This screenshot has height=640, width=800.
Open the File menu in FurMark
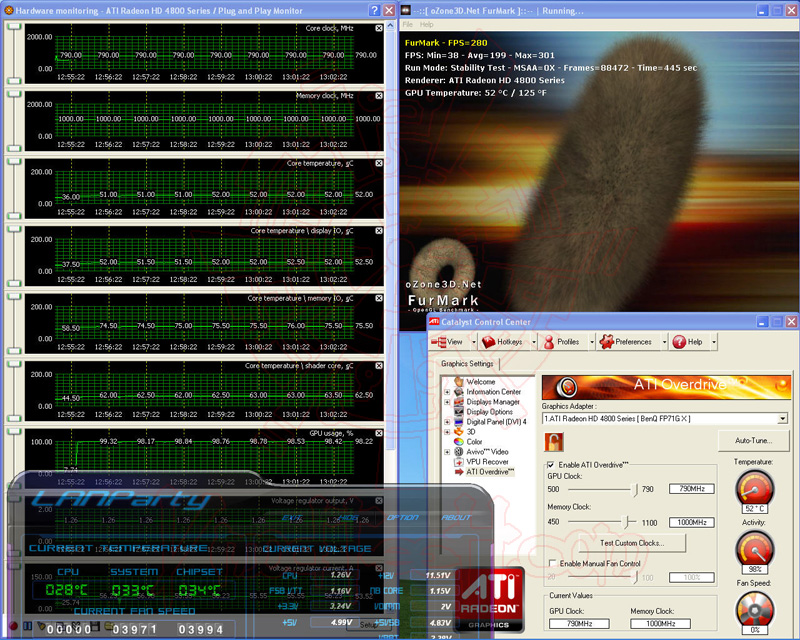point(408,24)
